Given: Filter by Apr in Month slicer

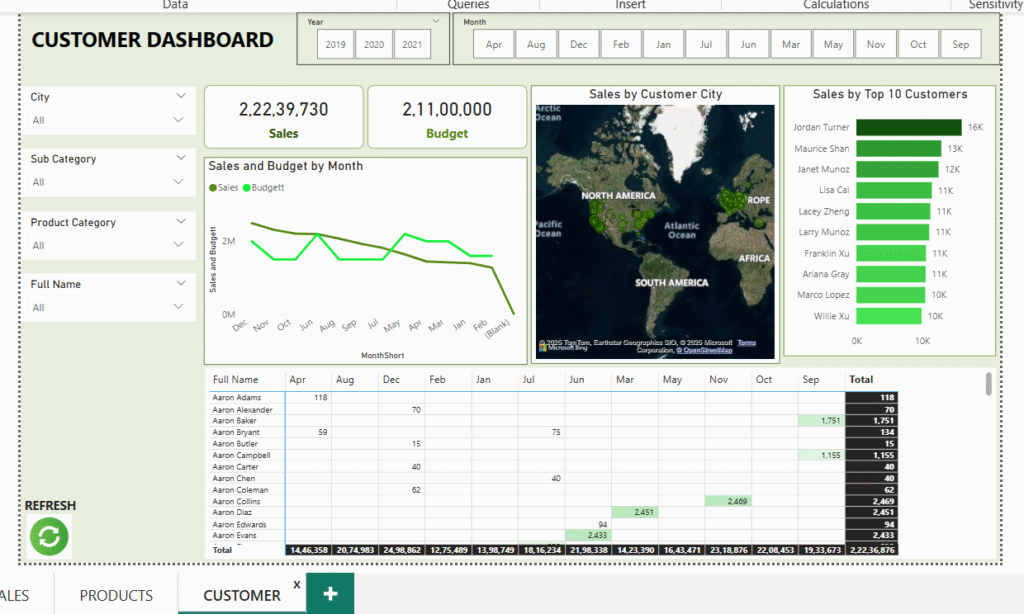Looking at the screenshot, I should (x=493, y=44).
